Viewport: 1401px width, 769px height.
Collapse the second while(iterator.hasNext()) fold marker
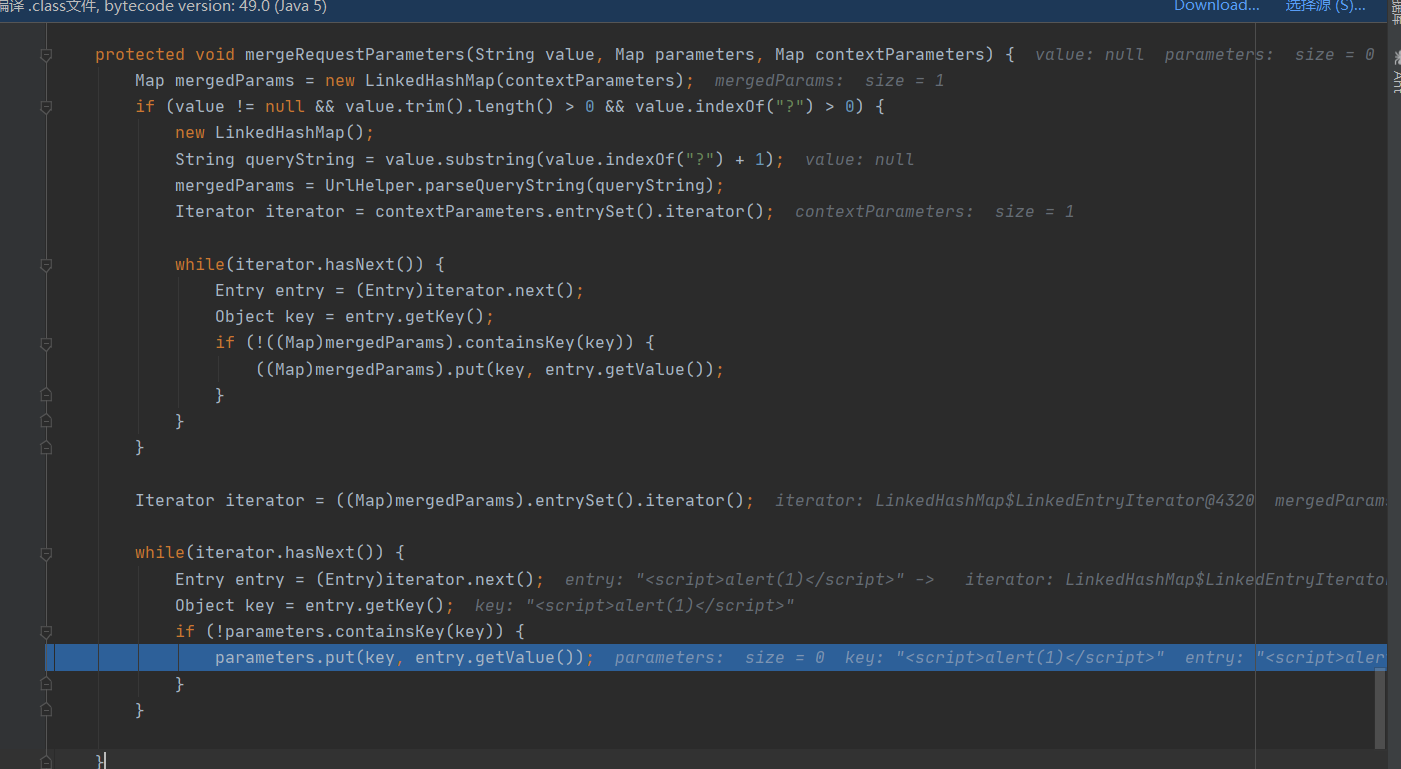click(x=46, y=553)
